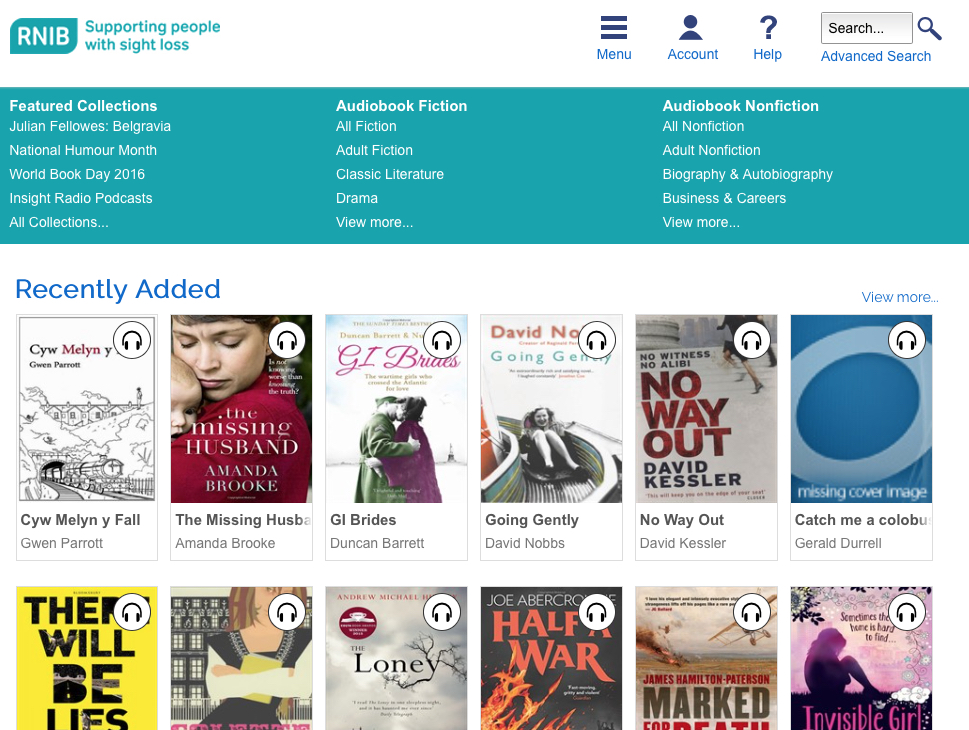
Task: Open Advanced Search
Action: (x=875, y=56)
